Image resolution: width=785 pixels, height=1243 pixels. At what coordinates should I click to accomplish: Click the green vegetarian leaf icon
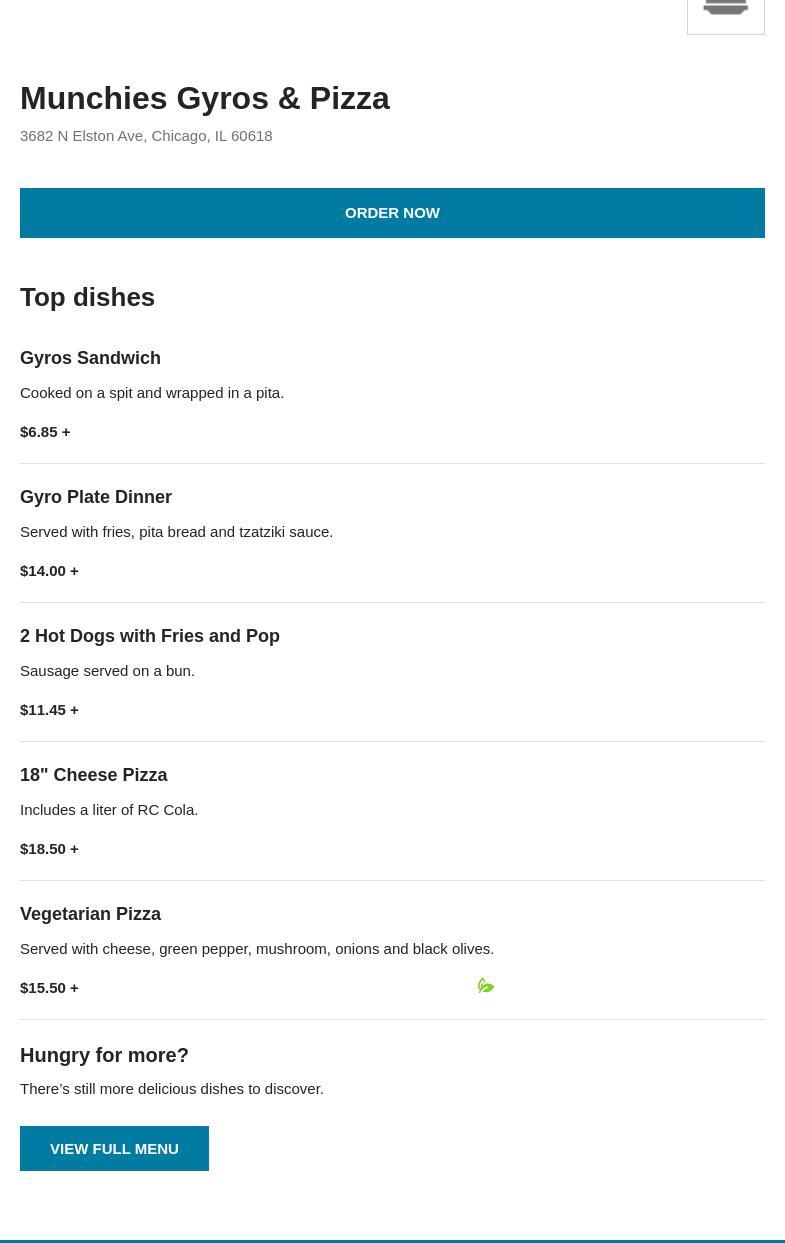pos(486,986)
